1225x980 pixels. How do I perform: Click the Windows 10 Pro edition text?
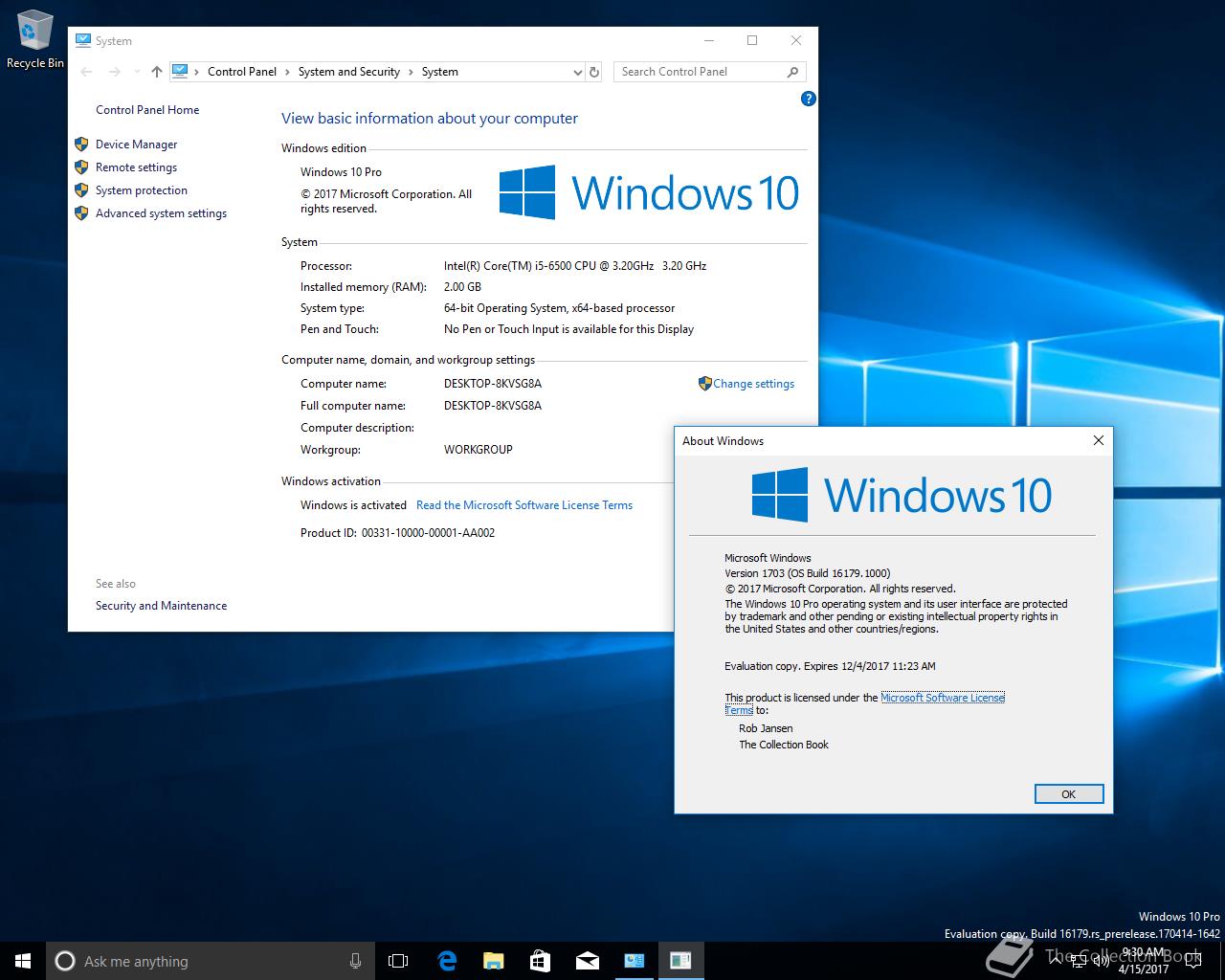point(341,172)
